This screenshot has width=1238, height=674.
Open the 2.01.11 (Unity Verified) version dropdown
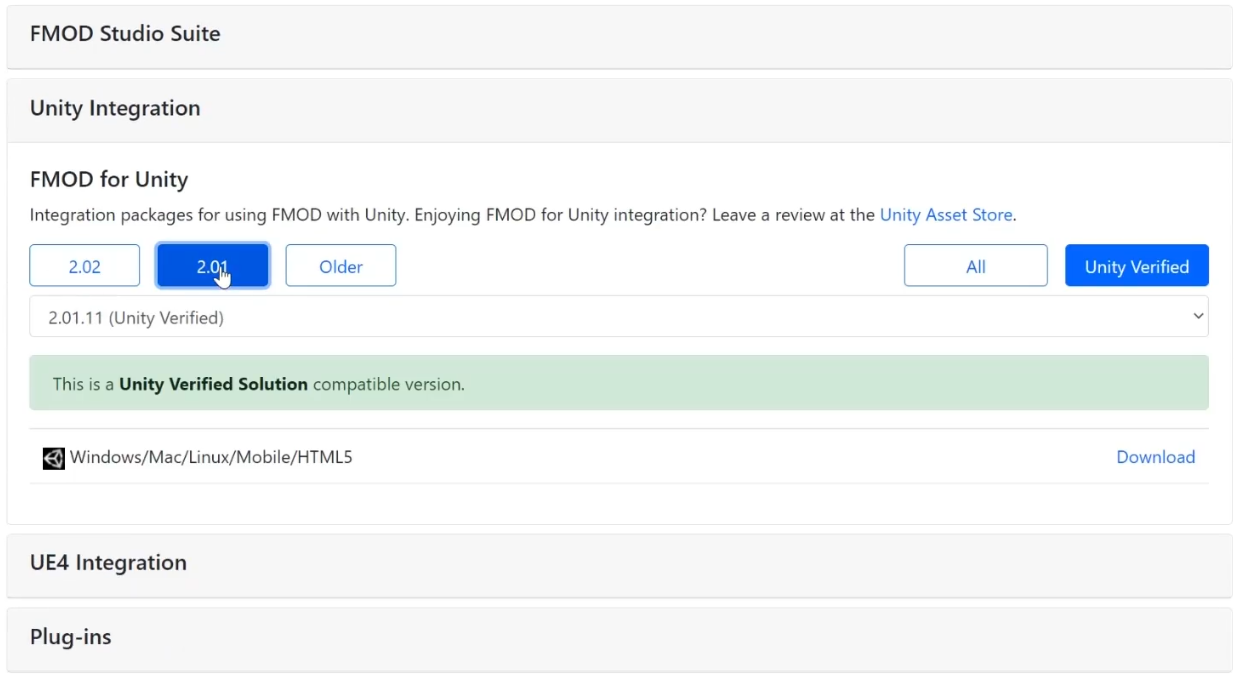tap(619, 317)
